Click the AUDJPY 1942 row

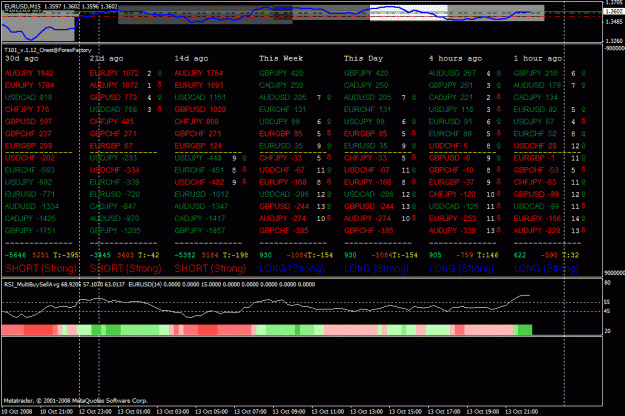tap(29, 73)
